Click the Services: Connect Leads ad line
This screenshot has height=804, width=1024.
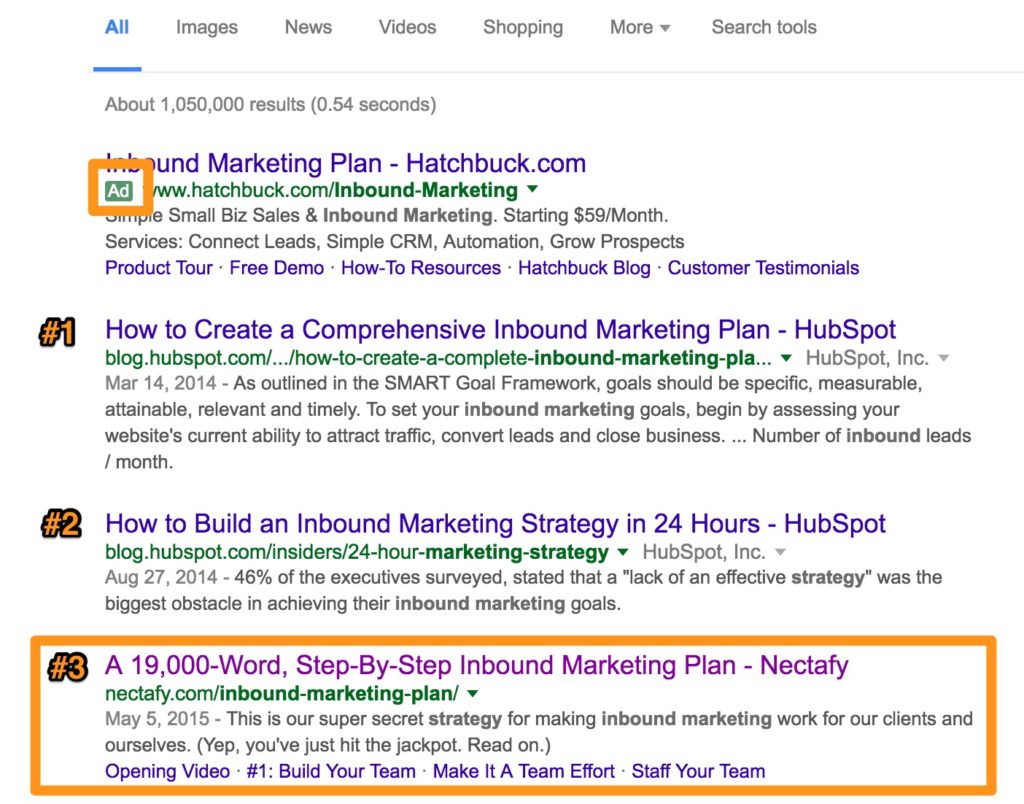click(x=394, y=242)
